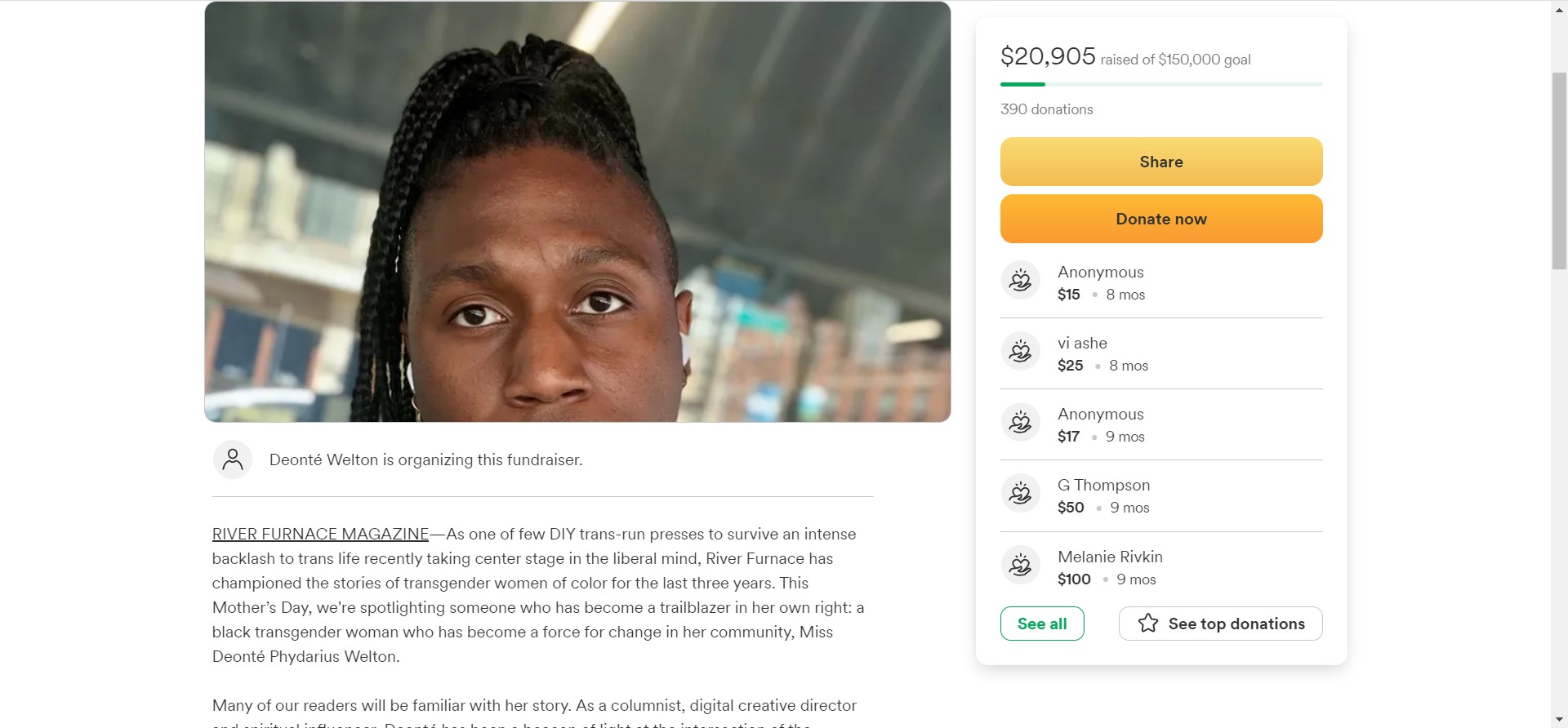Click the page scrollbar thumb
Screen dimensions: 1568x728
(1559, 171)
